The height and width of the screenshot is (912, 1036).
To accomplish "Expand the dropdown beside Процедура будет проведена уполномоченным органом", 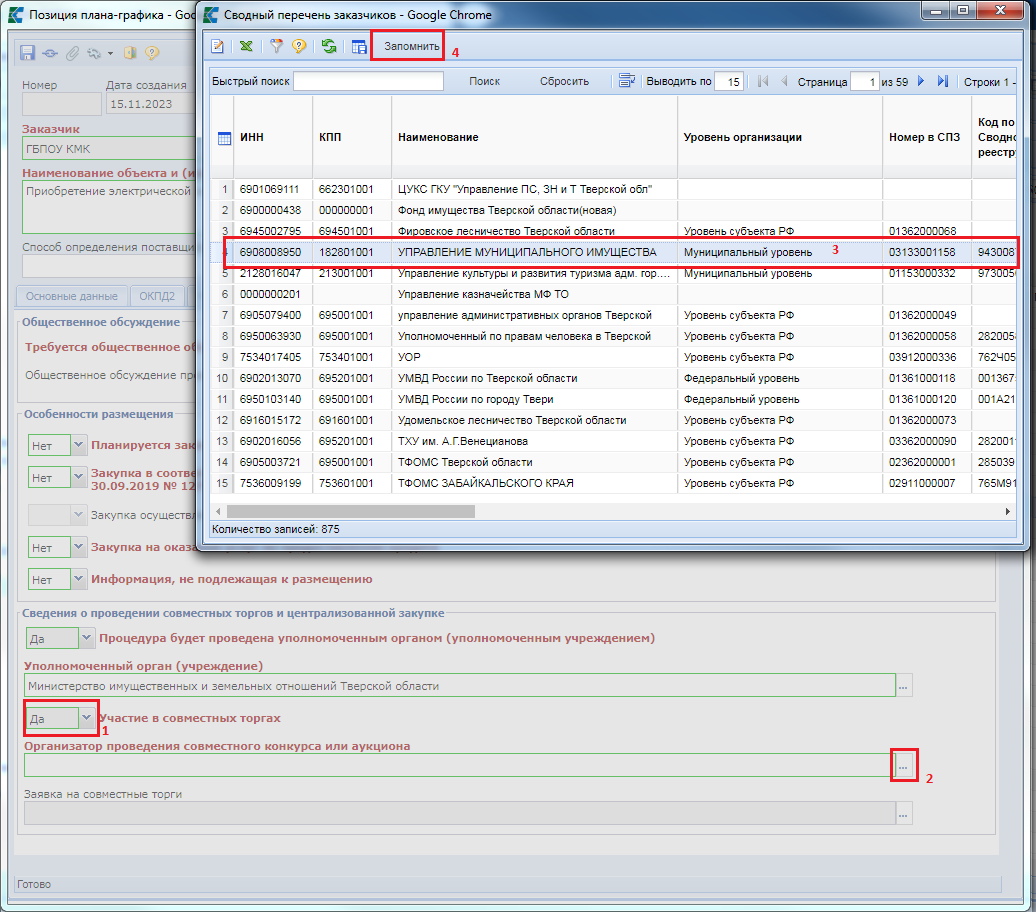I will click(x=85, y=638).
